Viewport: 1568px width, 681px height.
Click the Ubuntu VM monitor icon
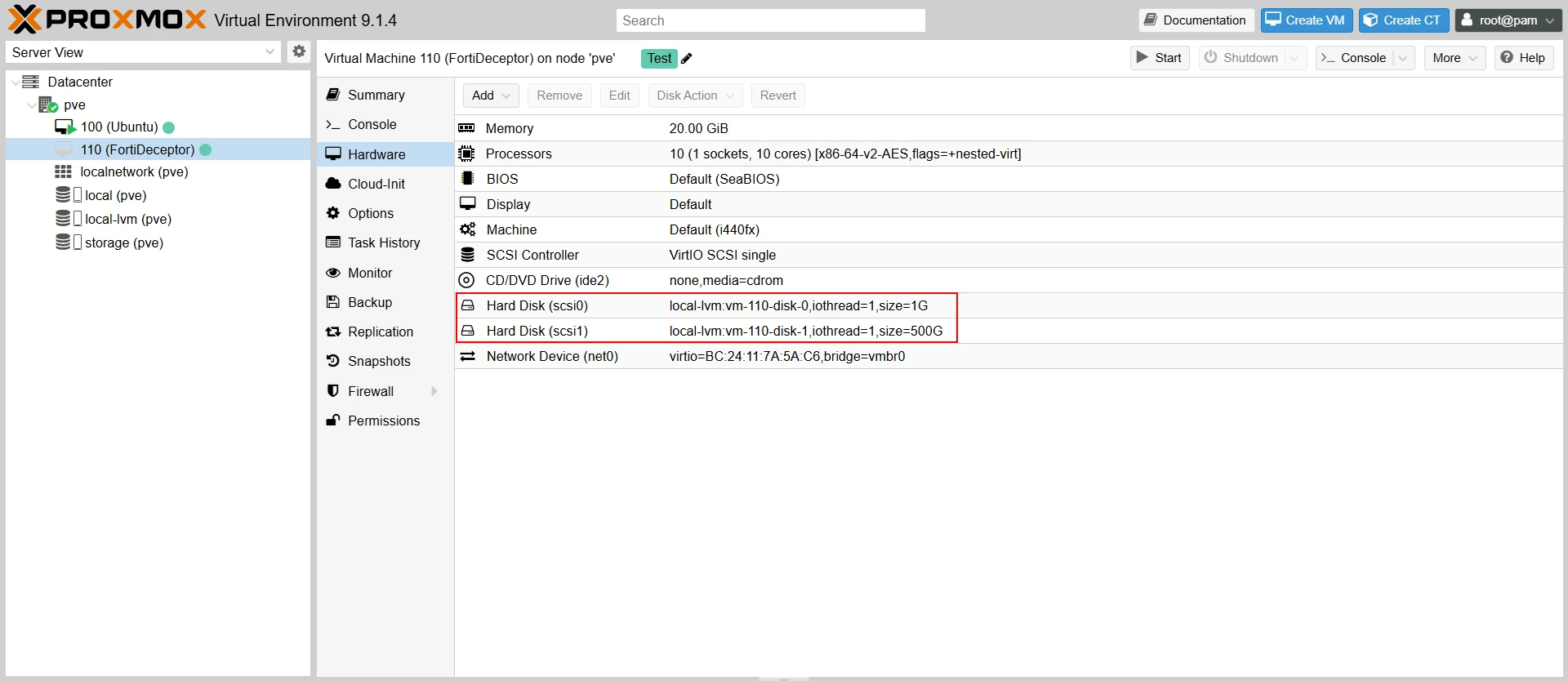point(65,127)
